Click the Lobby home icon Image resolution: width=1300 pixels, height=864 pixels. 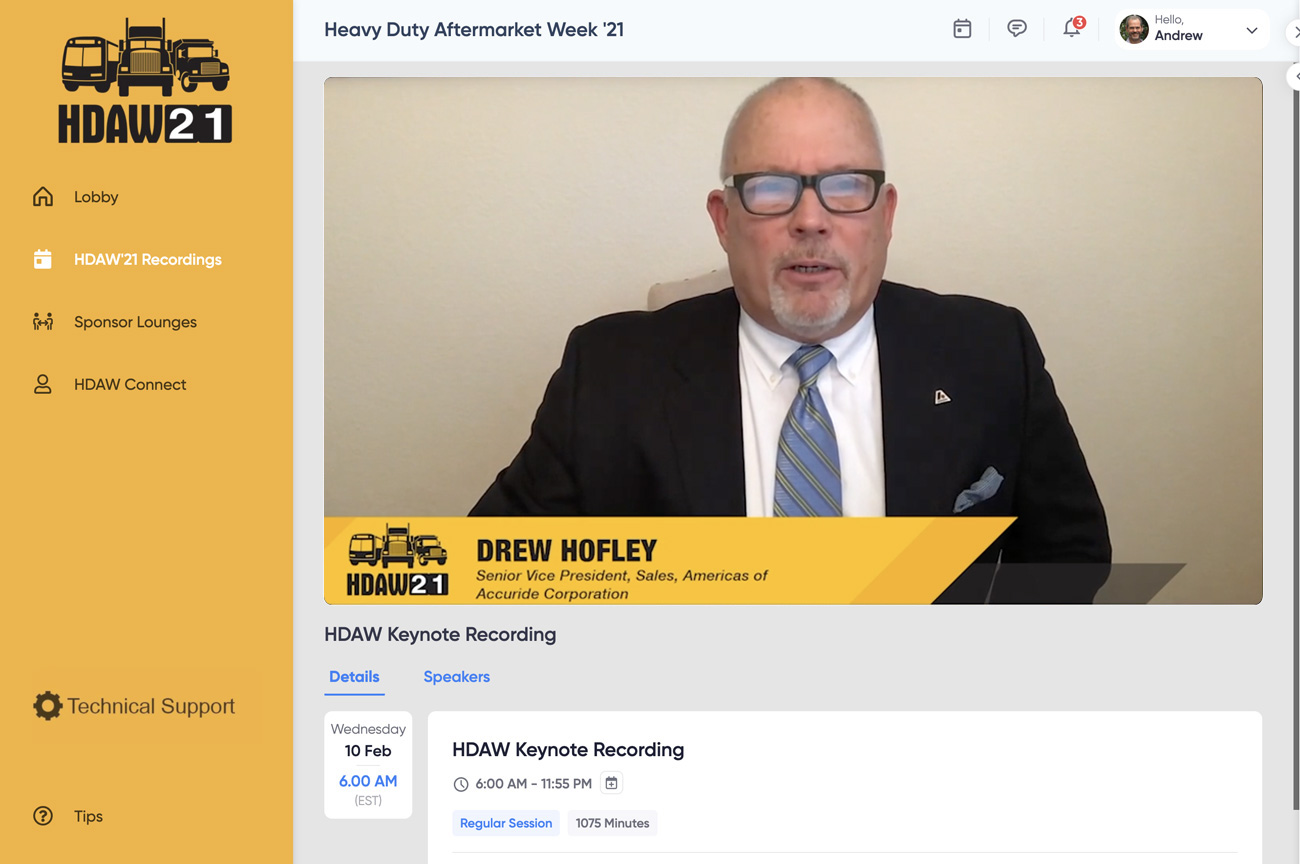[43, 196]
